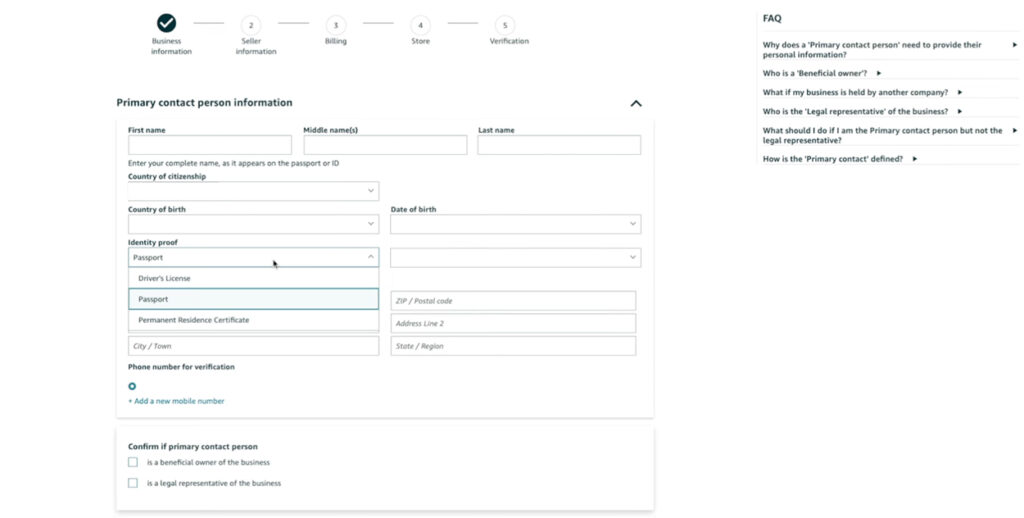The height and width of the screenshot is (518, 1024).
Task: Select the phone number radio button
Action: pos(133,386)
